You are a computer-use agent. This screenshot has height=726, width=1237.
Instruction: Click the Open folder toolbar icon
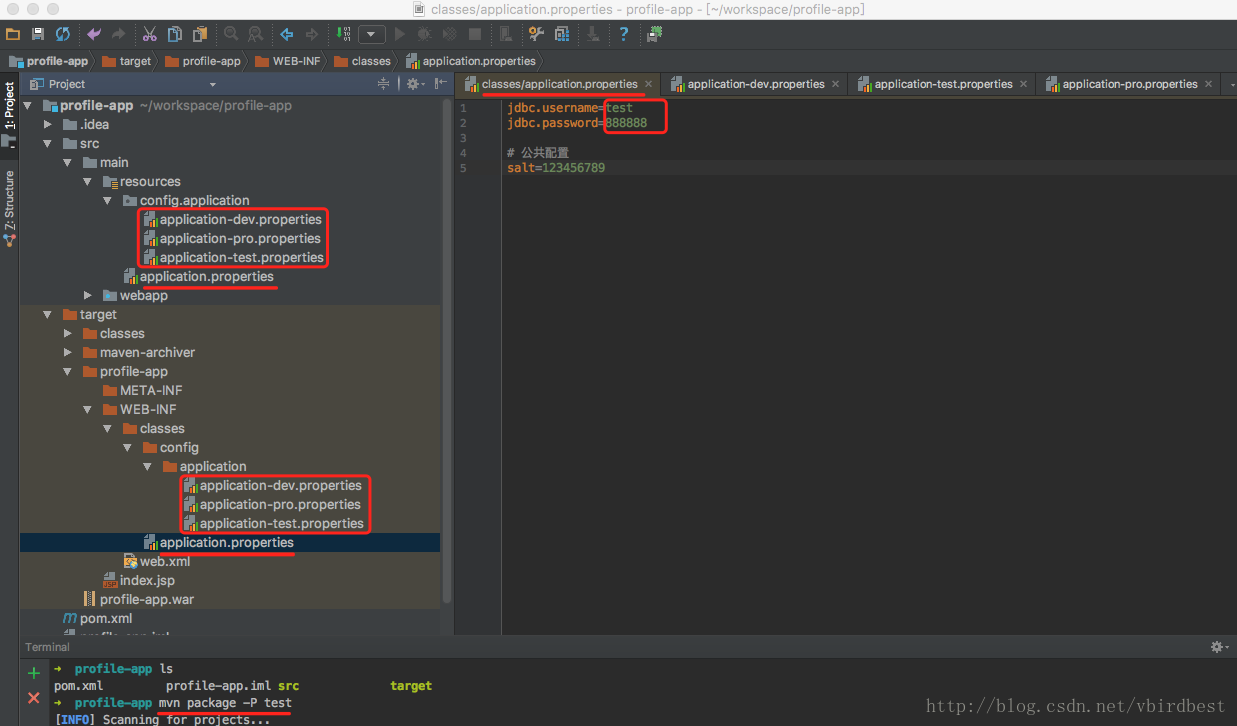click(13, 34)
